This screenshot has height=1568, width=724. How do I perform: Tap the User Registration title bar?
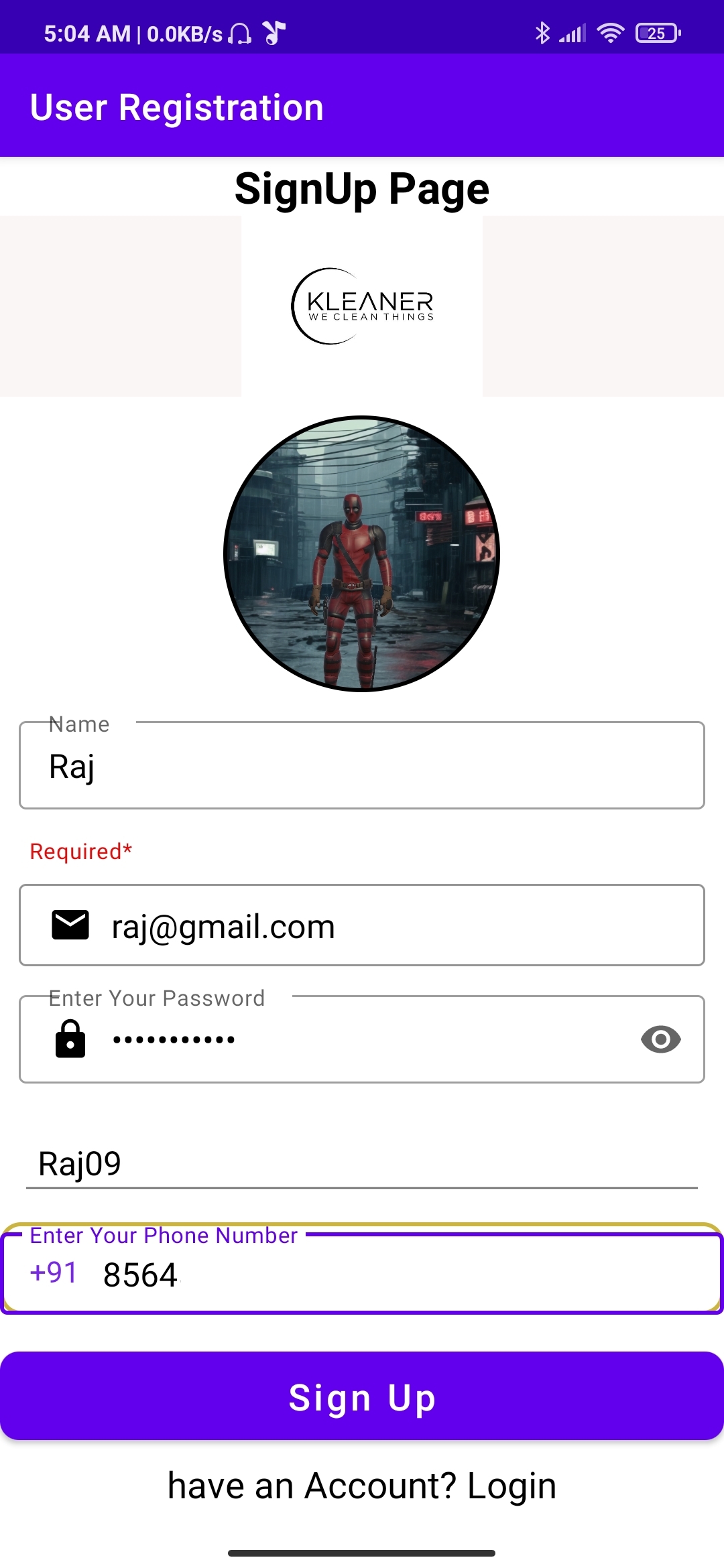point(362,106)
